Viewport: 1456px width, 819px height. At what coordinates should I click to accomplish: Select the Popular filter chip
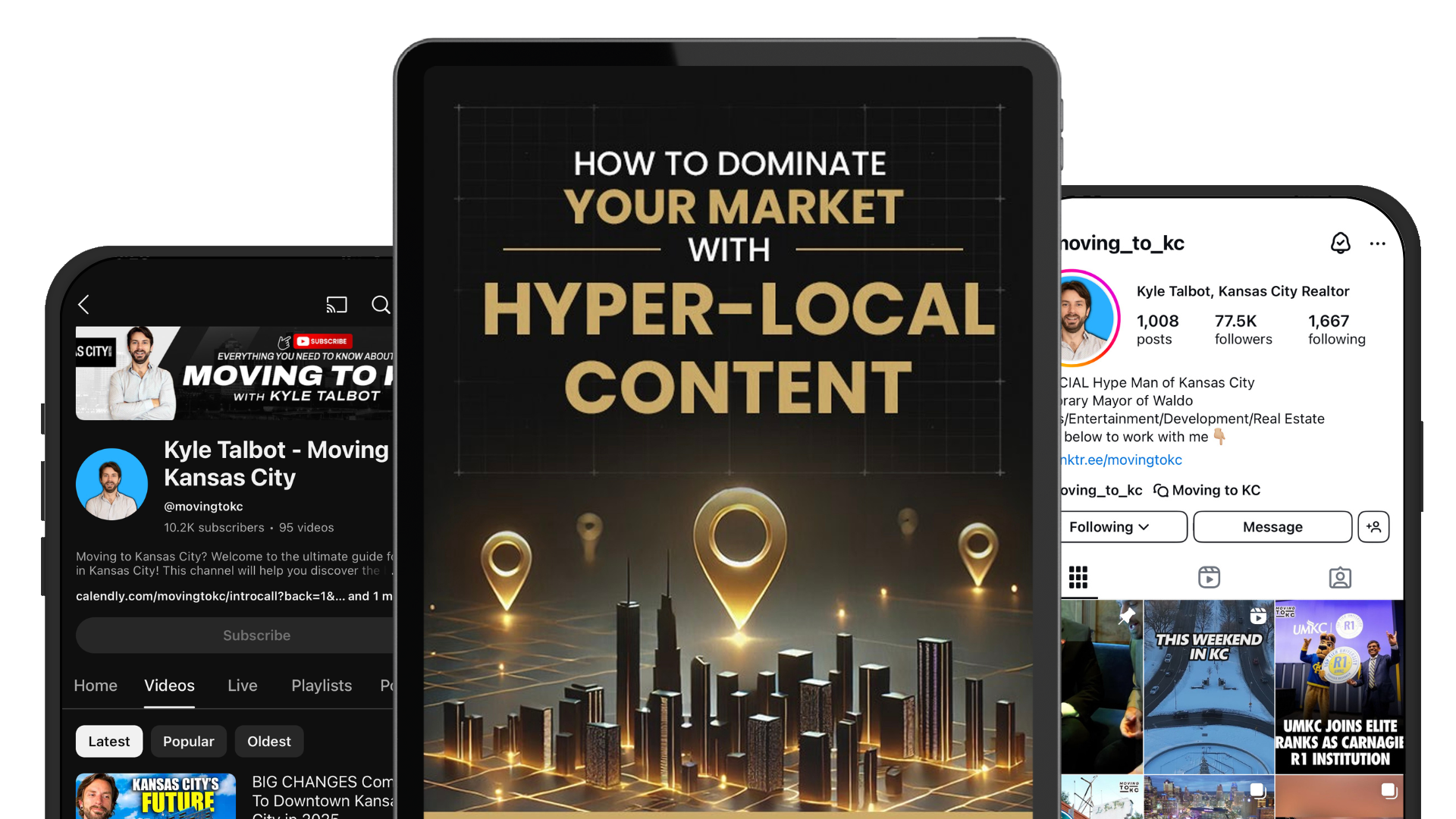click(188, 742)
